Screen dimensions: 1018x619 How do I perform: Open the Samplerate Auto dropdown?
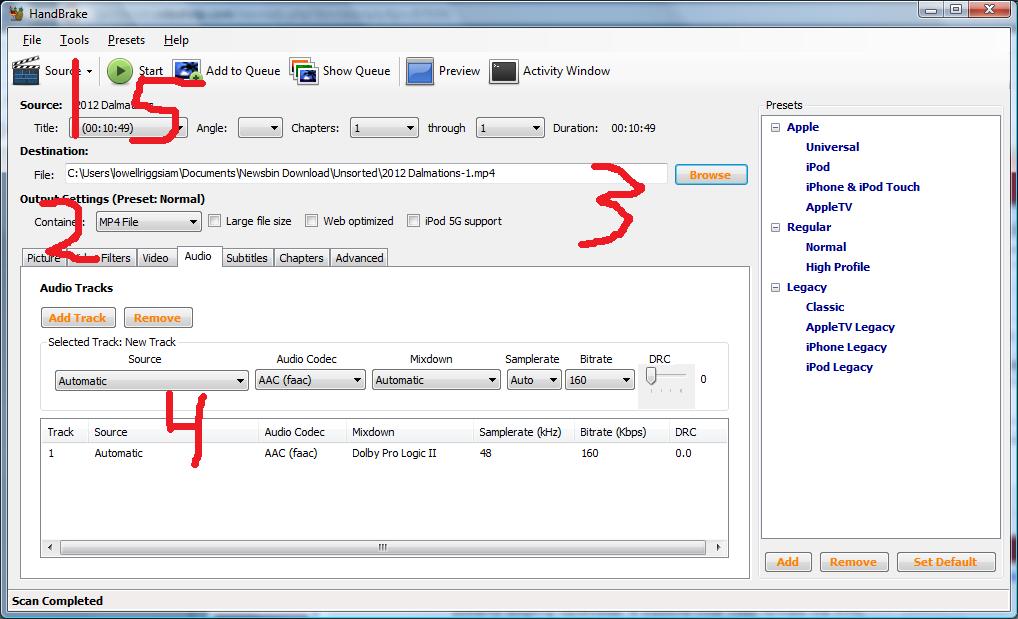pyautogui.click(x=534, y=380)
